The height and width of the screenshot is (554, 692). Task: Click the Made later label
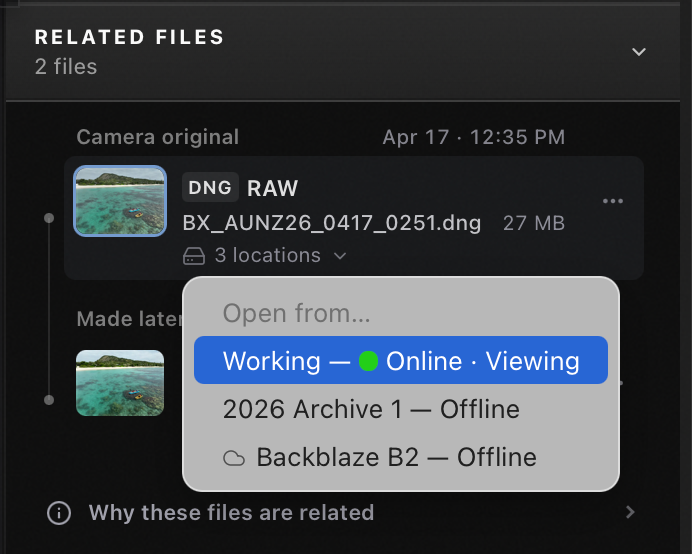point(129,319)
